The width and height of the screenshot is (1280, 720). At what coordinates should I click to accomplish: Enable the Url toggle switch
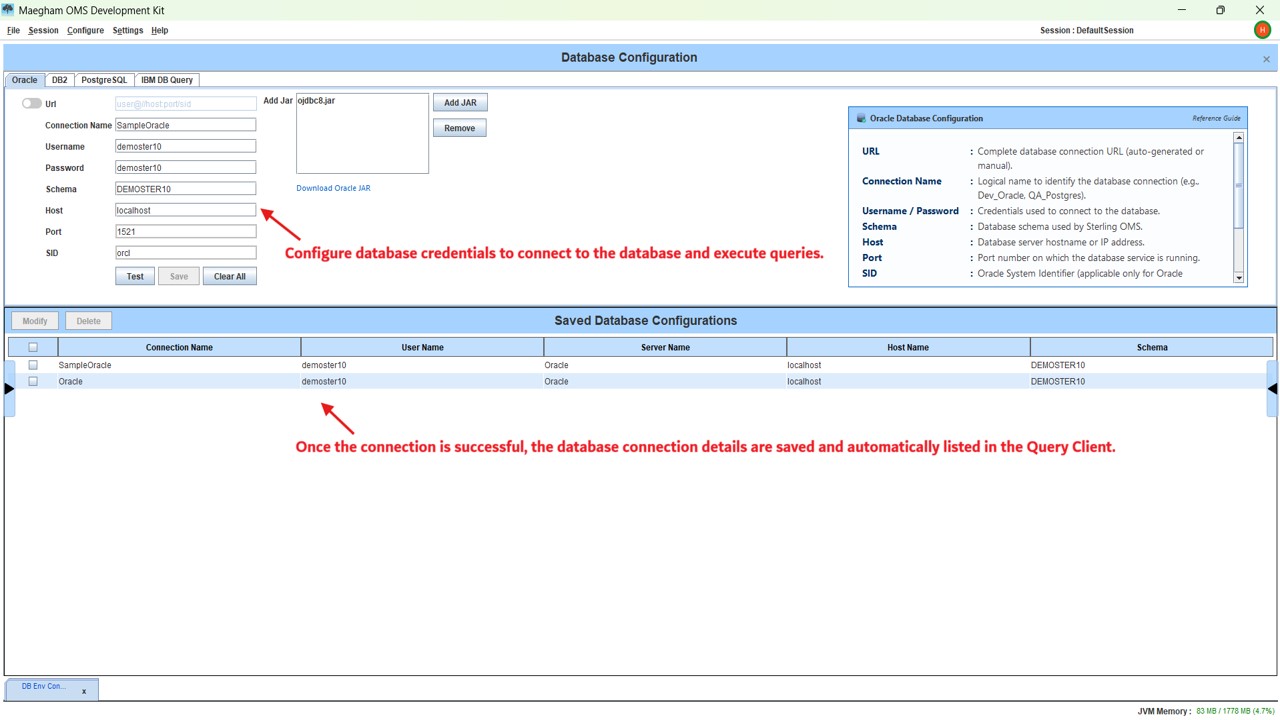coord(31,103)
